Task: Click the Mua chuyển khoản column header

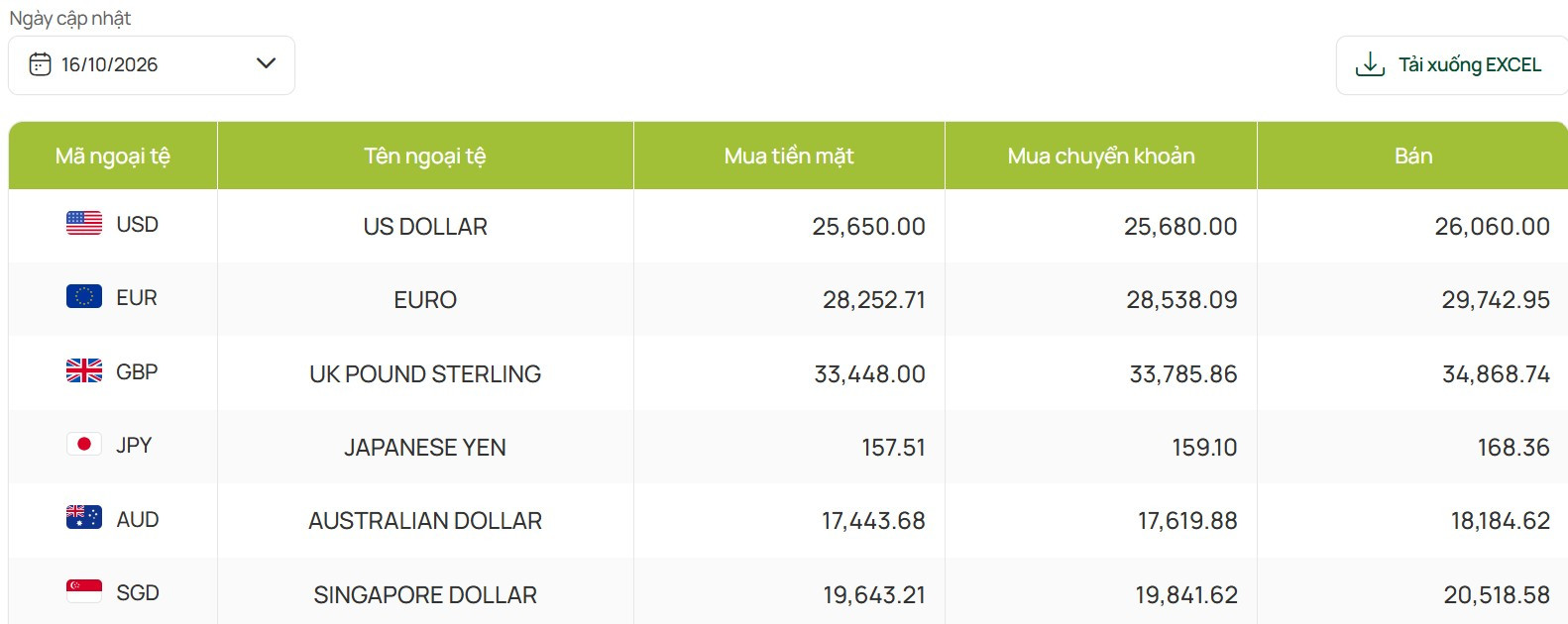Action: (x=1101, y=156)
